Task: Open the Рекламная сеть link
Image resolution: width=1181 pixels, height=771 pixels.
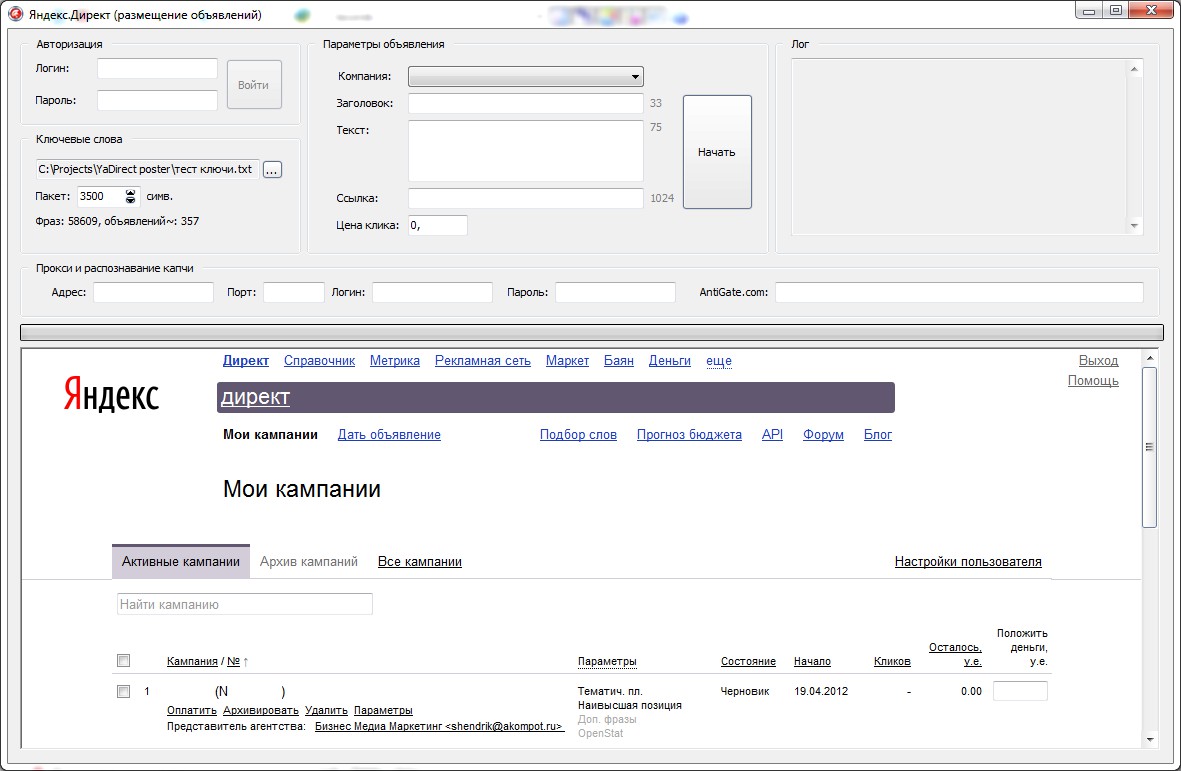Action: tap(483, 361)
